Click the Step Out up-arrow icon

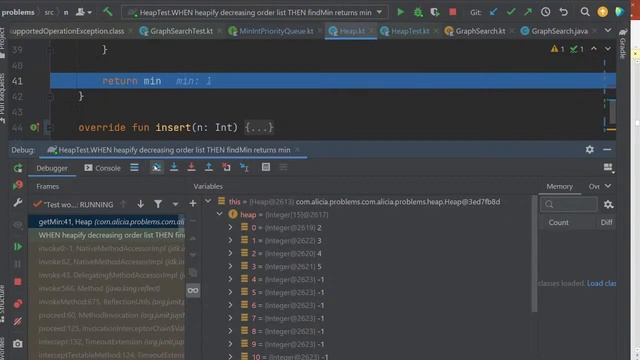(209, 167)
